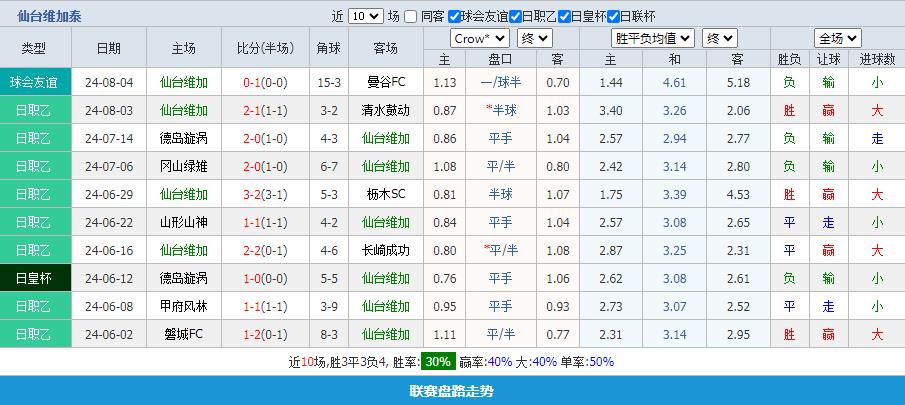Image resolution: width=905 pixels, height=405 pixels.
Task: Click the 长崎成功 away team
Action: [385, 250]
